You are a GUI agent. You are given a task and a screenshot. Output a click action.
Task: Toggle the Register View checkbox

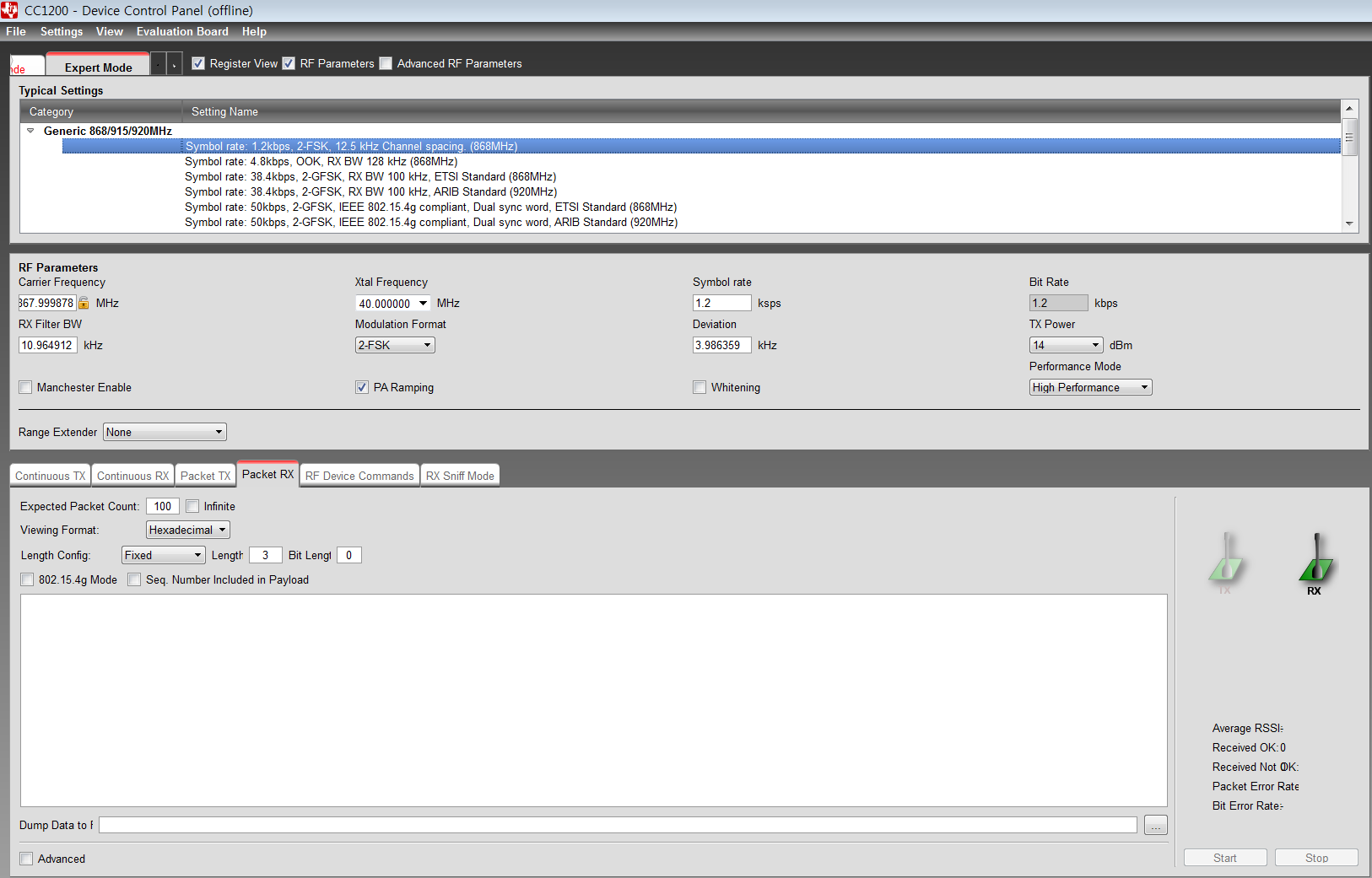(x=199, y=63)
